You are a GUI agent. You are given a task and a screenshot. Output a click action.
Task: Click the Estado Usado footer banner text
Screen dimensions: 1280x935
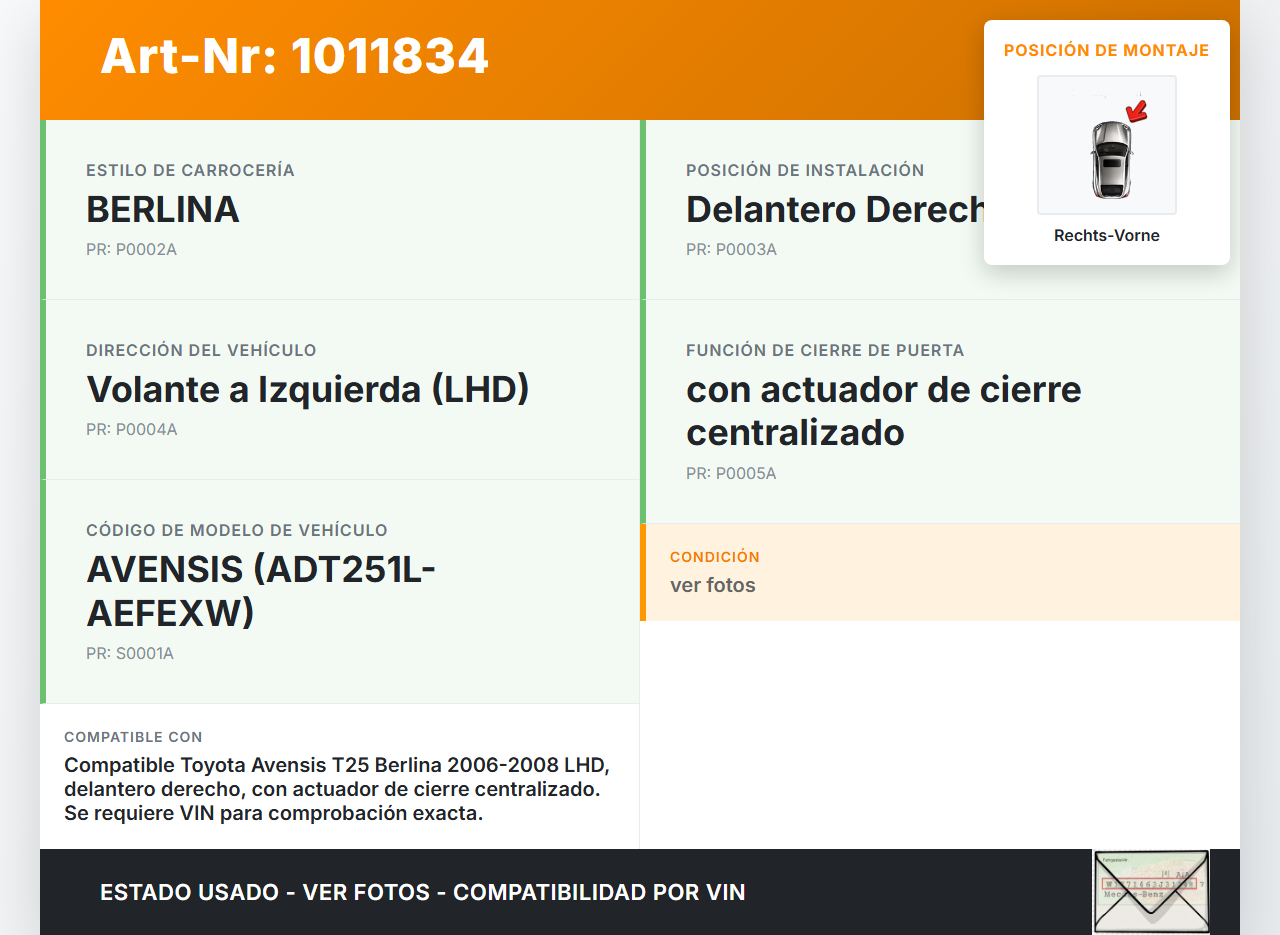coord(422,892)
